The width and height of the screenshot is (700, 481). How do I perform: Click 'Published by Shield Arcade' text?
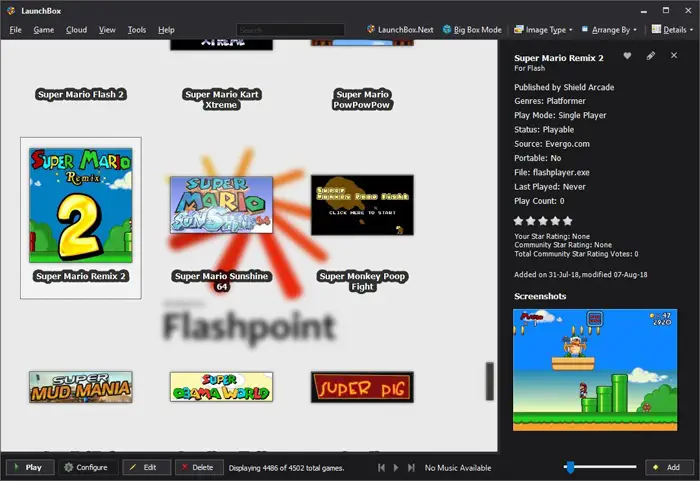[x=564, y=87]
